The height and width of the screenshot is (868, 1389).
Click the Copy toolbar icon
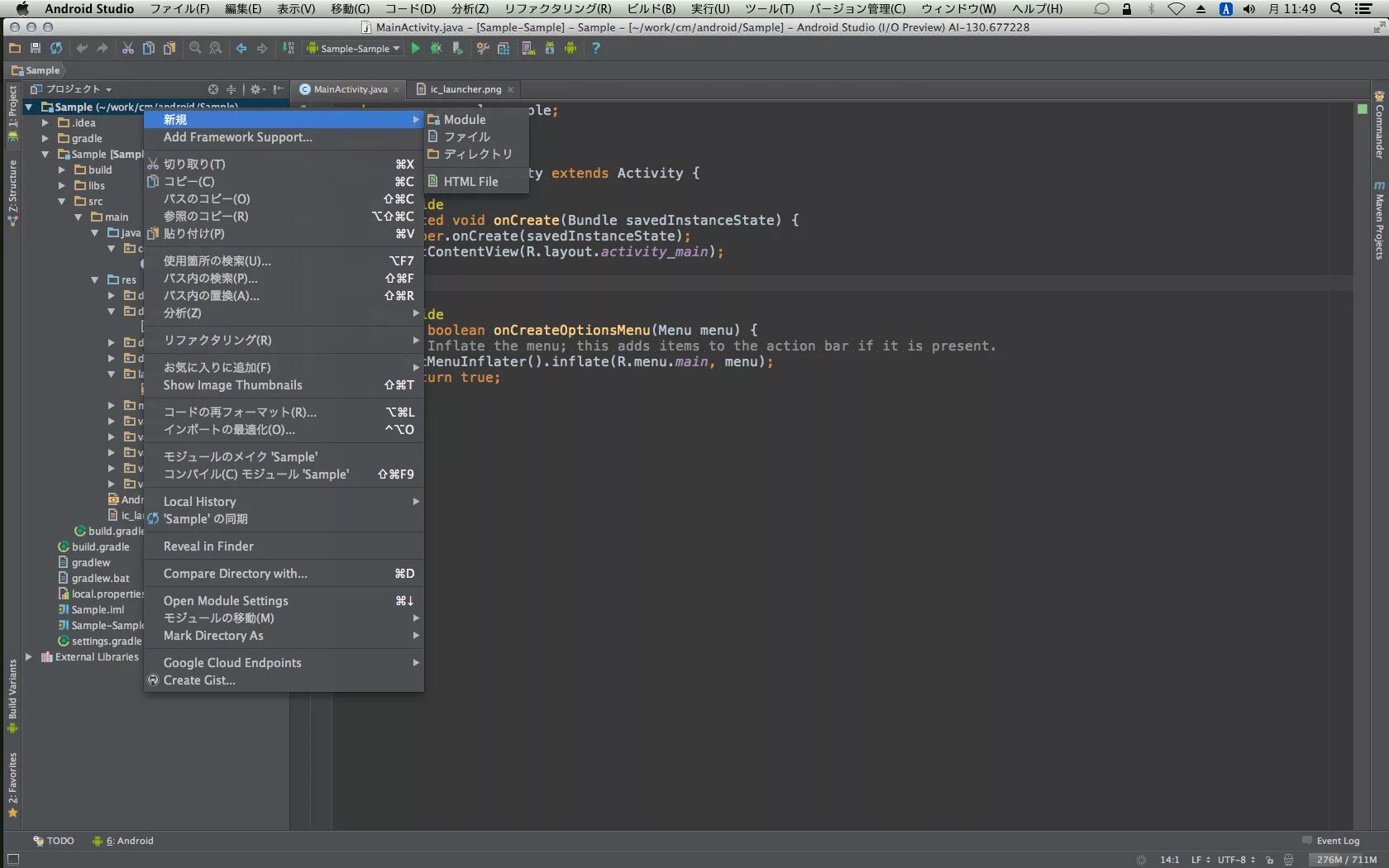click(x=149, y=49)
